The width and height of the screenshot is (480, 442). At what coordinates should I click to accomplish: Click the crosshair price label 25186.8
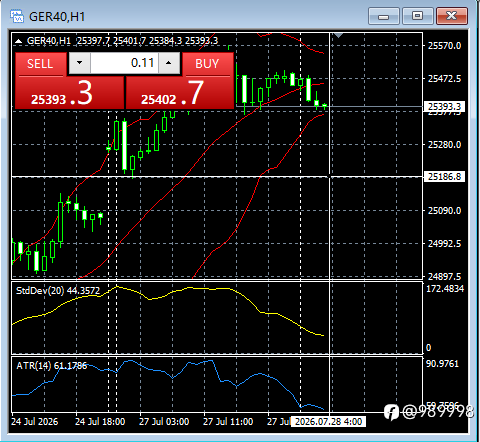click(x=444, y=176)
